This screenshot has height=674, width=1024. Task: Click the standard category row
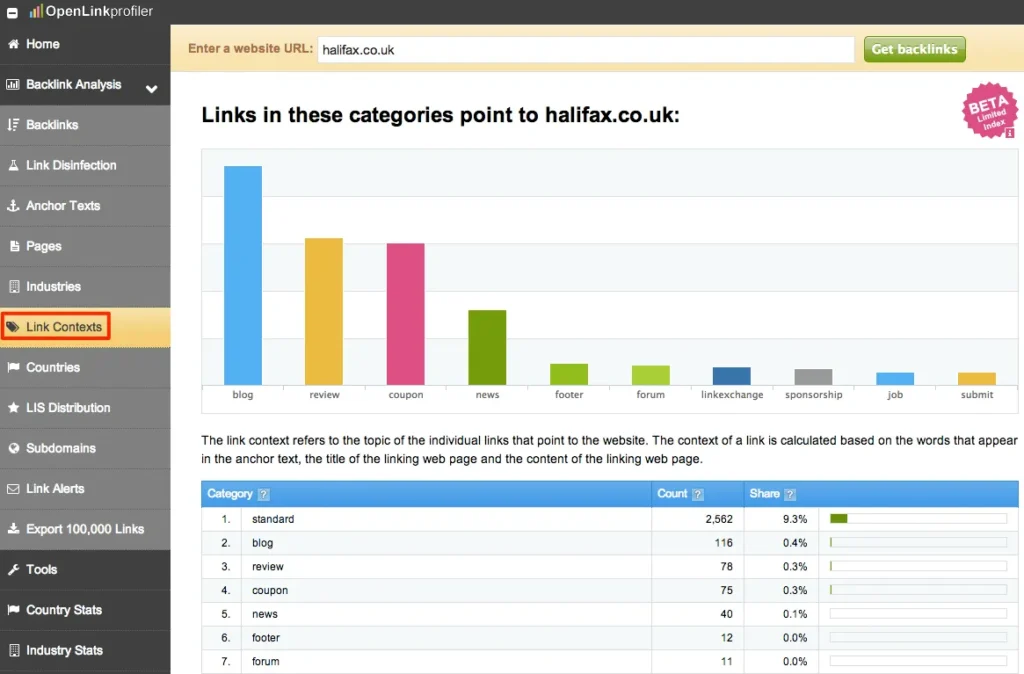pos(609,519)
